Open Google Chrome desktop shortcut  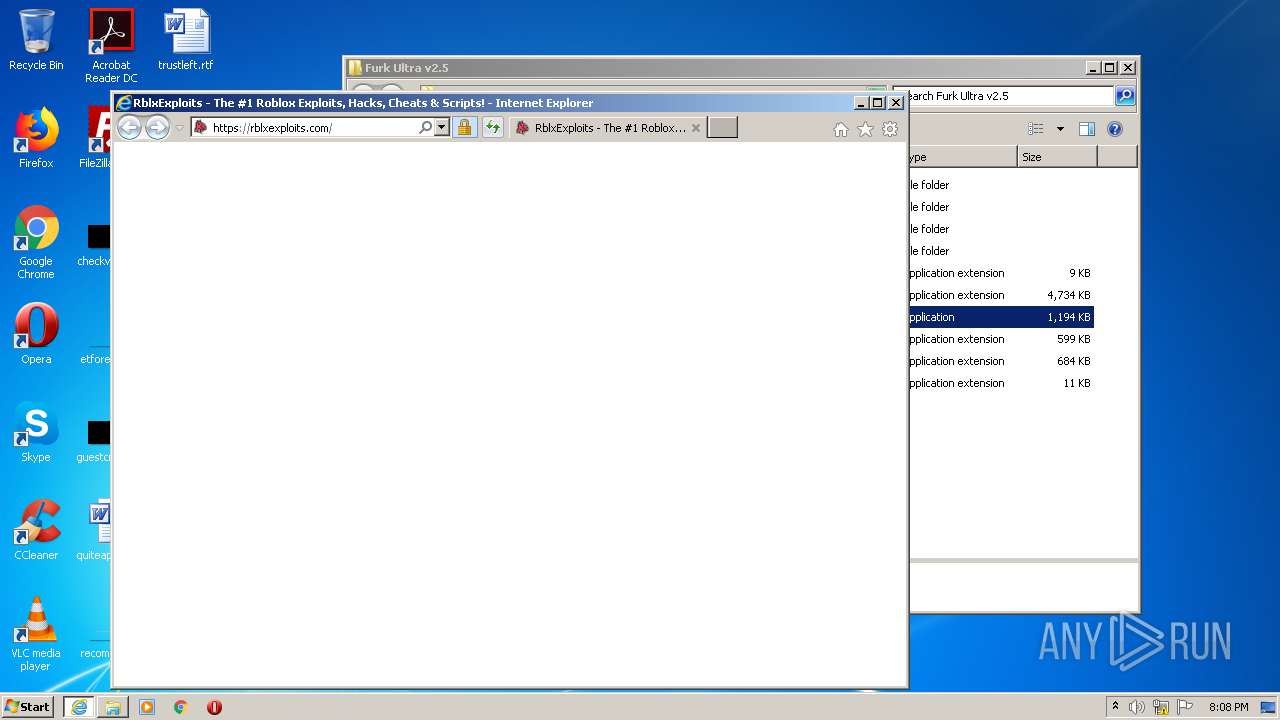pyautogui.click(x=36, y=242)
